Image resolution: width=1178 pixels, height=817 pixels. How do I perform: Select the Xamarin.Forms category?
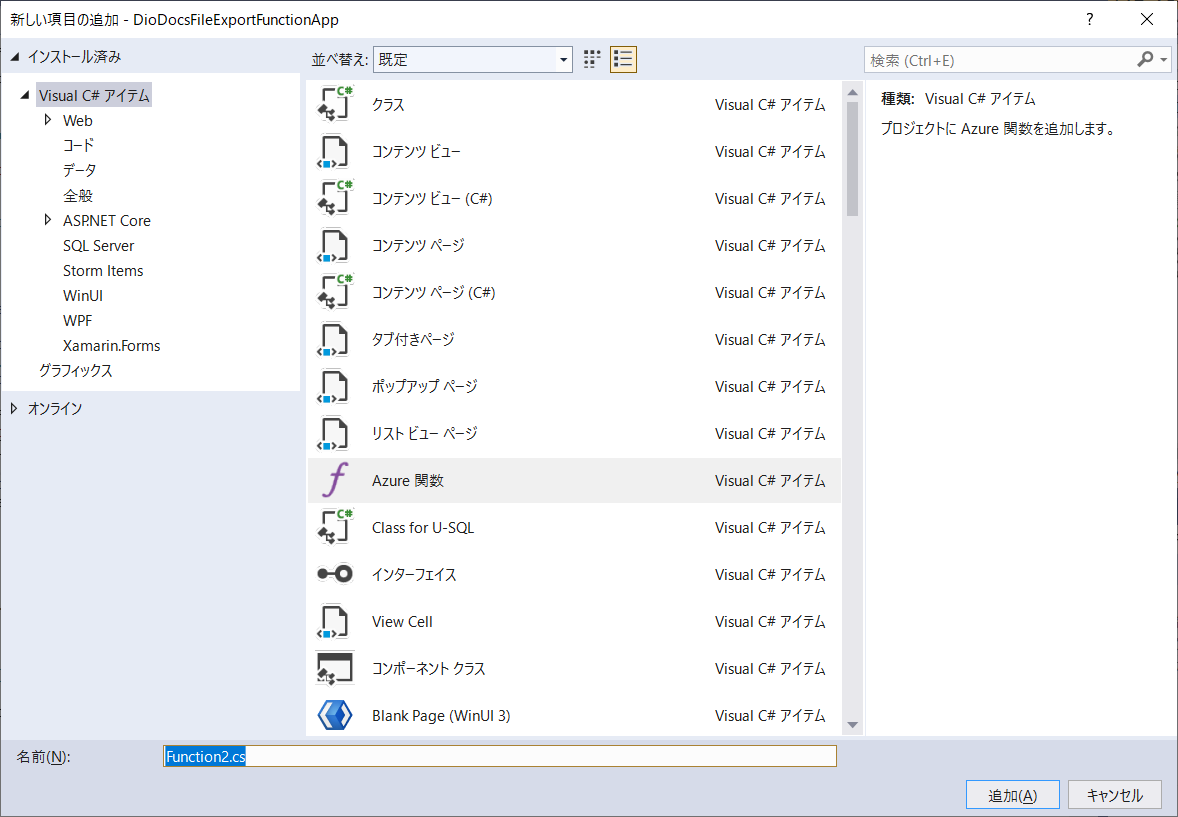(111, 346)
